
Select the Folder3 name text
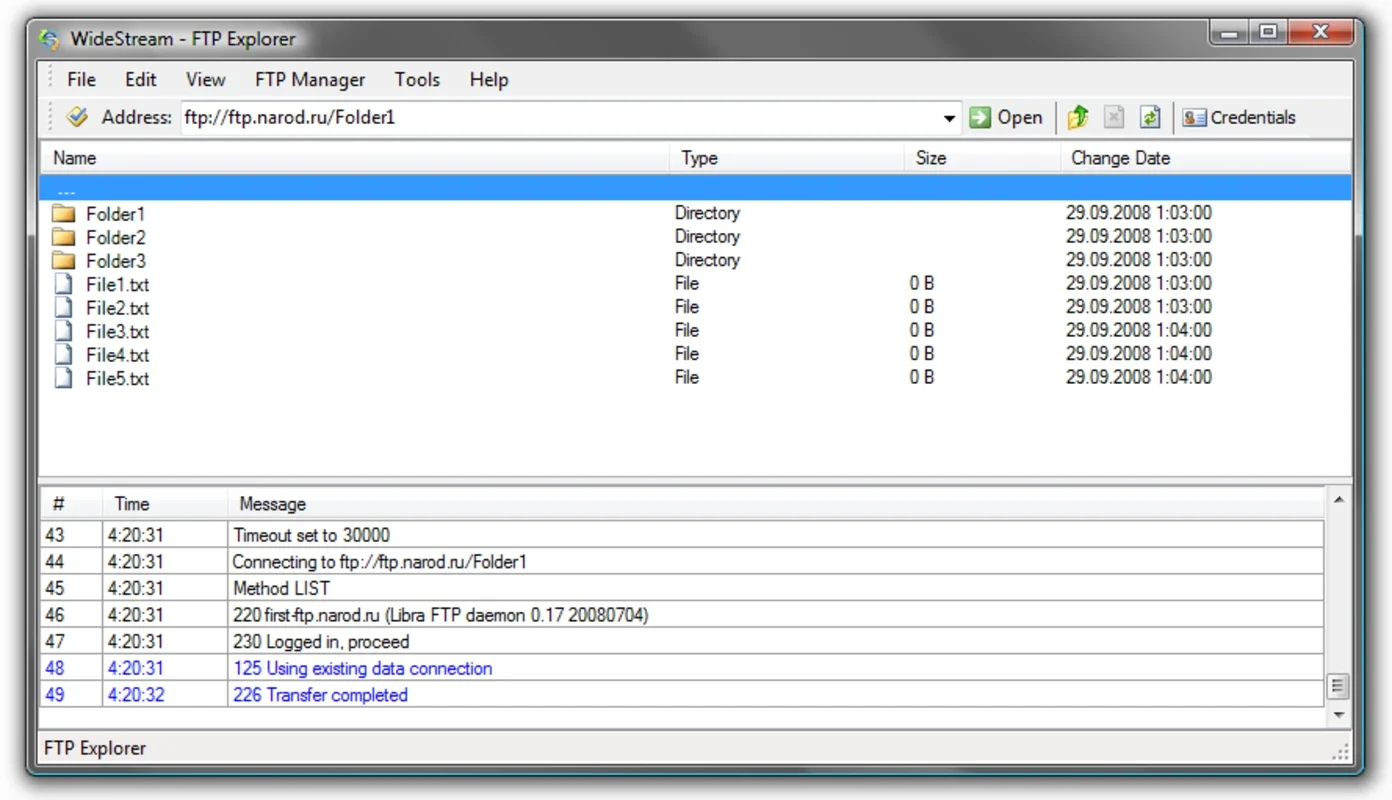click(115, 261)
